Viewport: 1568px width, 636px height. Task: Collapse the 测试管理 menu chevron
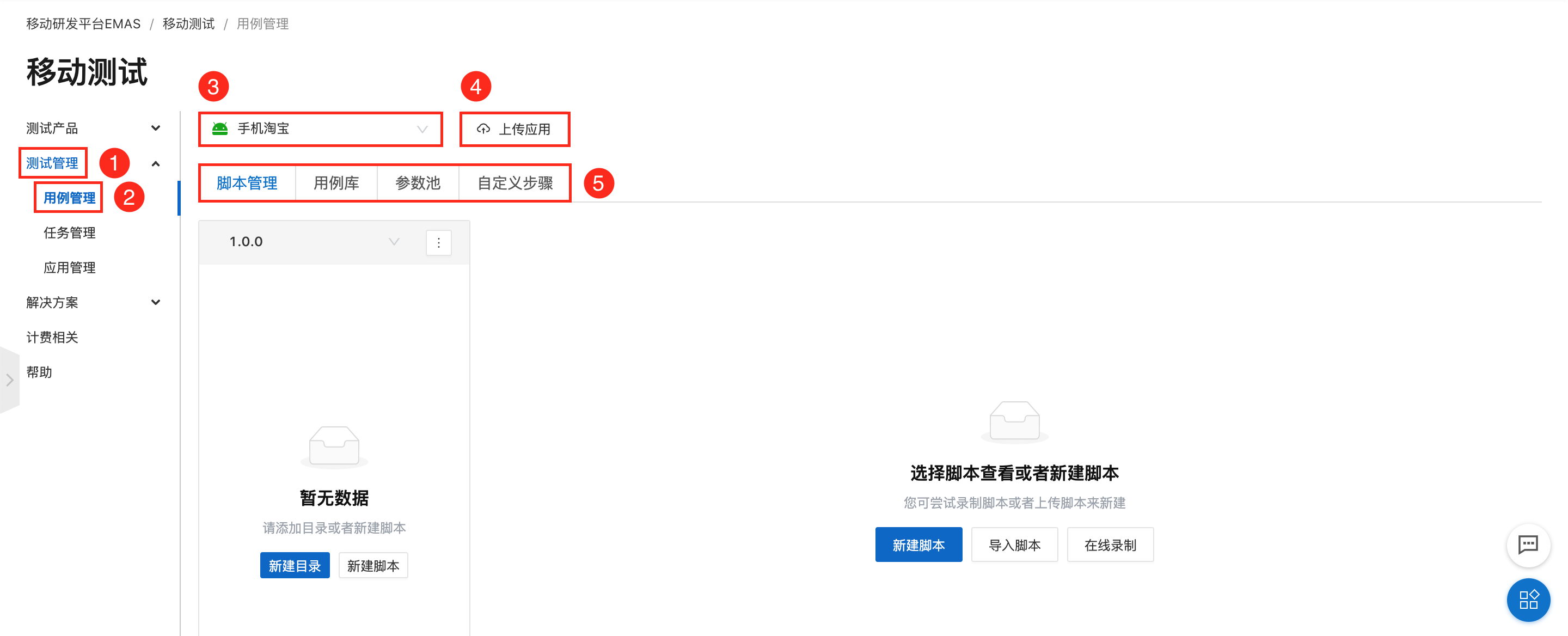point(156,164)
